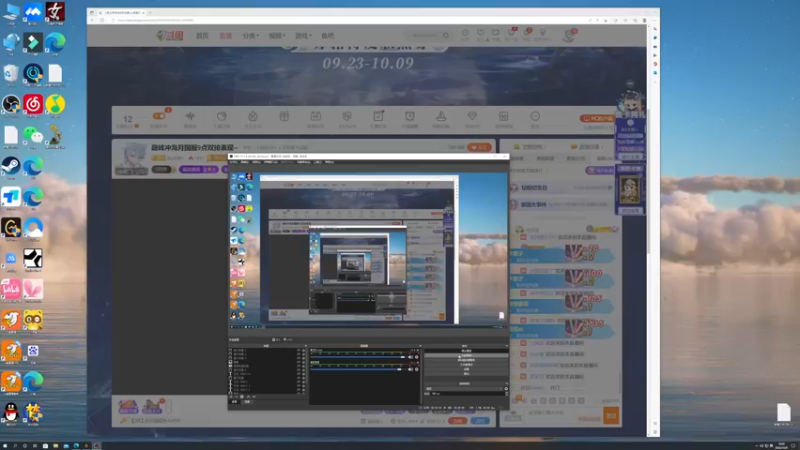Open the ToDesk desktop shortcut

tap(11, 197)
